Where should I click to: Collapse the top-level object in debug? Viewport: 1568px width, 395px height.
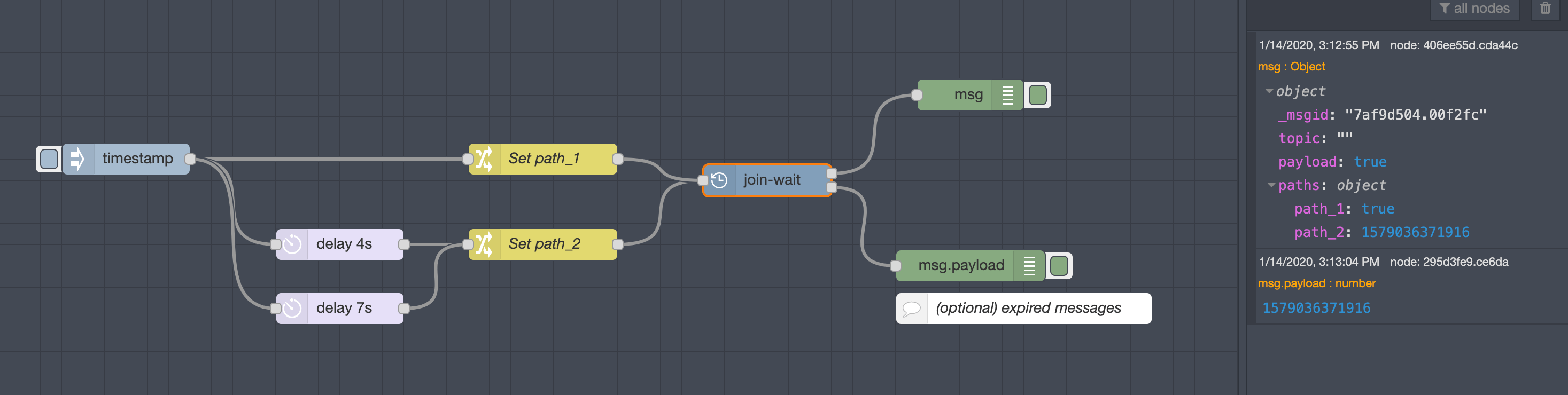point(1269,91)
